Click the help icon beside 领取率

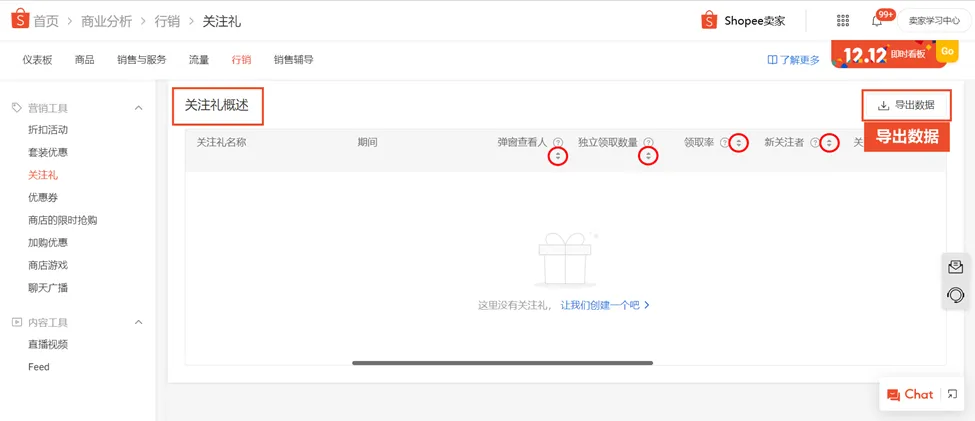724,142
